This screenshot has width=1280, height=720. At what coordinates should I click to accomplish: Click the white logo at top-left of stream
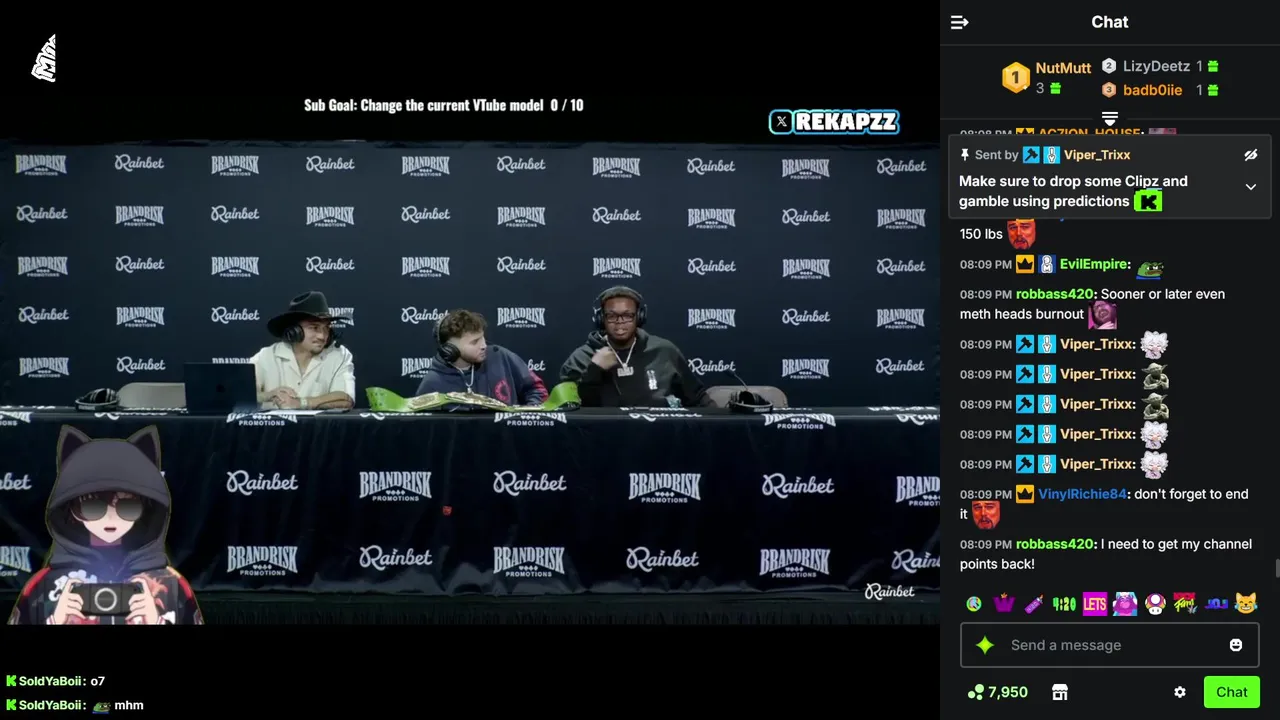(44, 58)
